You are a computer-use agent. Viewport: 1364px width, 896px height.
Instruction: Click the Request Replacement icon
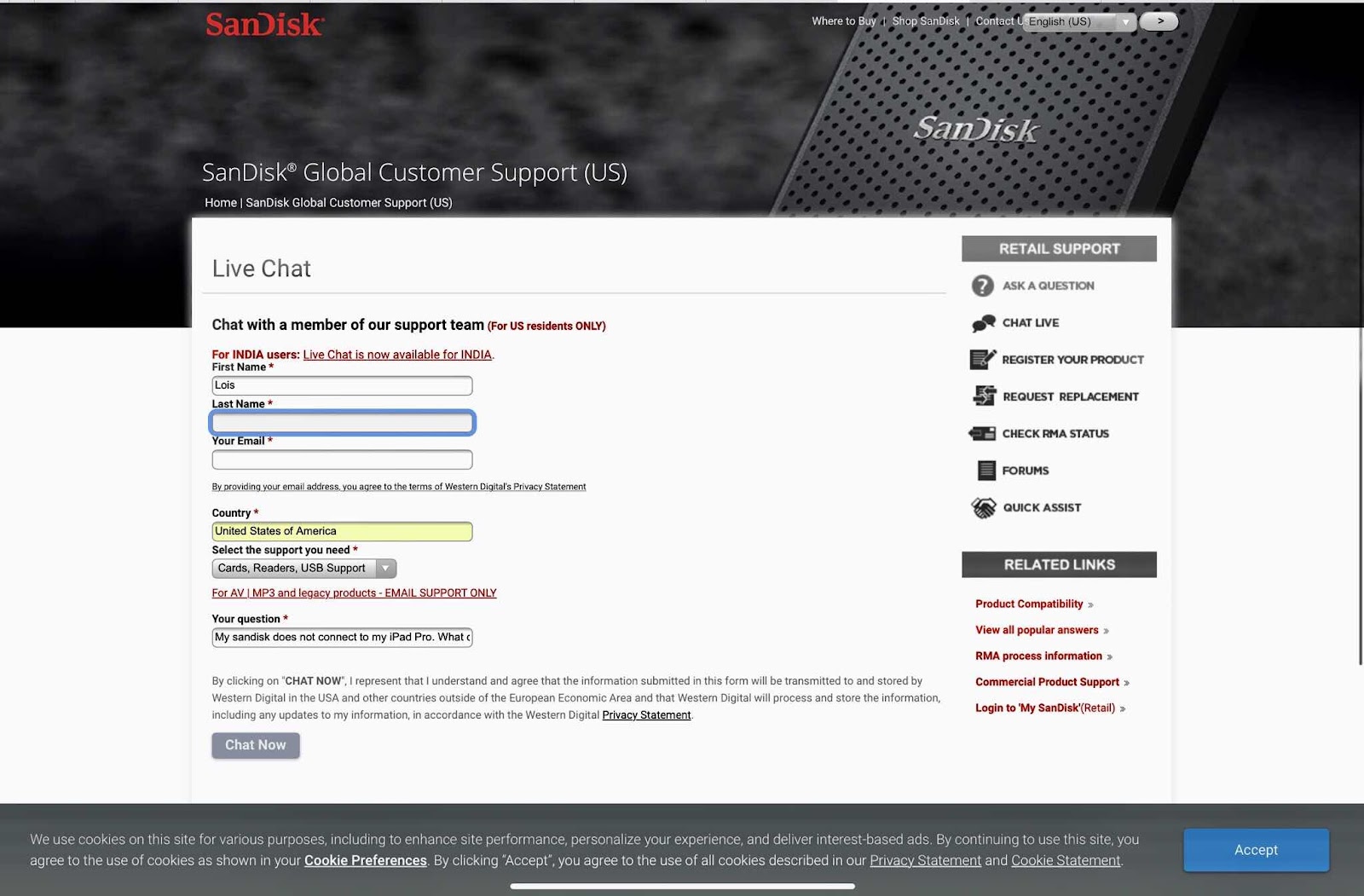(x=984, y=396)
